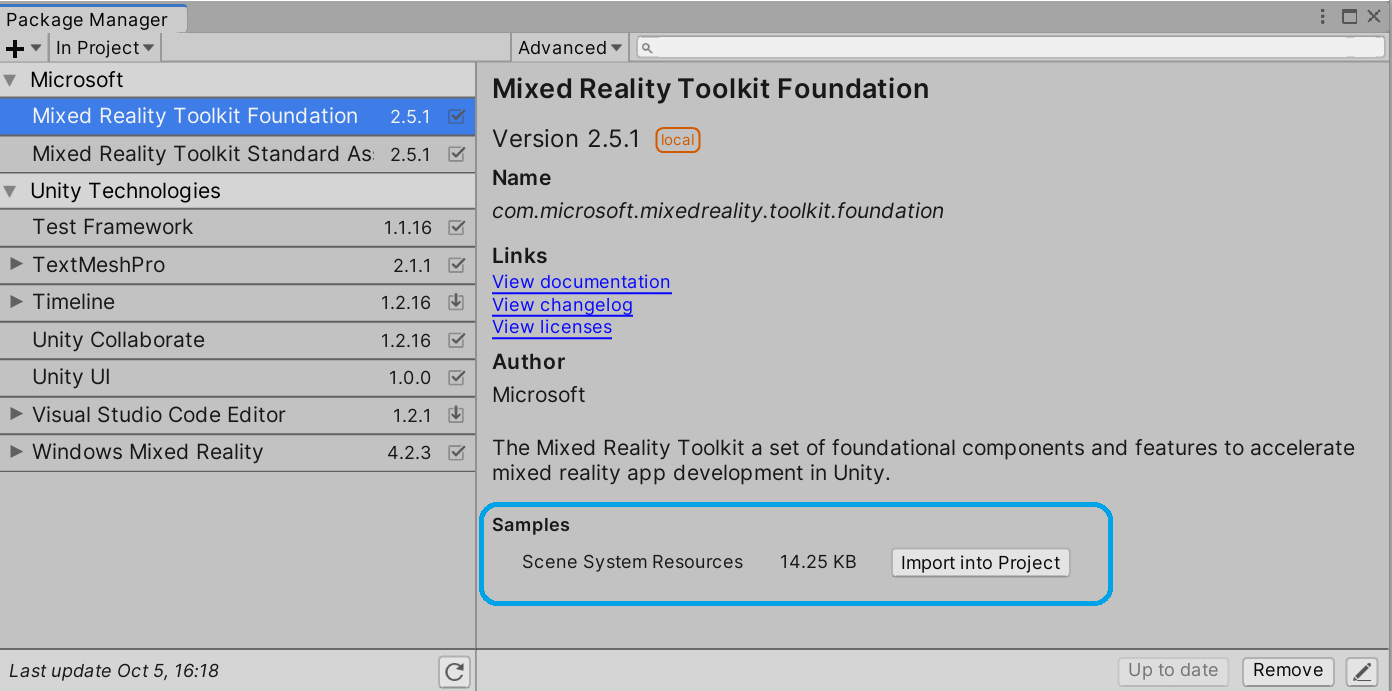Viewport: 1392px width, 691px height.
Task: Open the window options three-dot menu
Action: click(1323, 16)
